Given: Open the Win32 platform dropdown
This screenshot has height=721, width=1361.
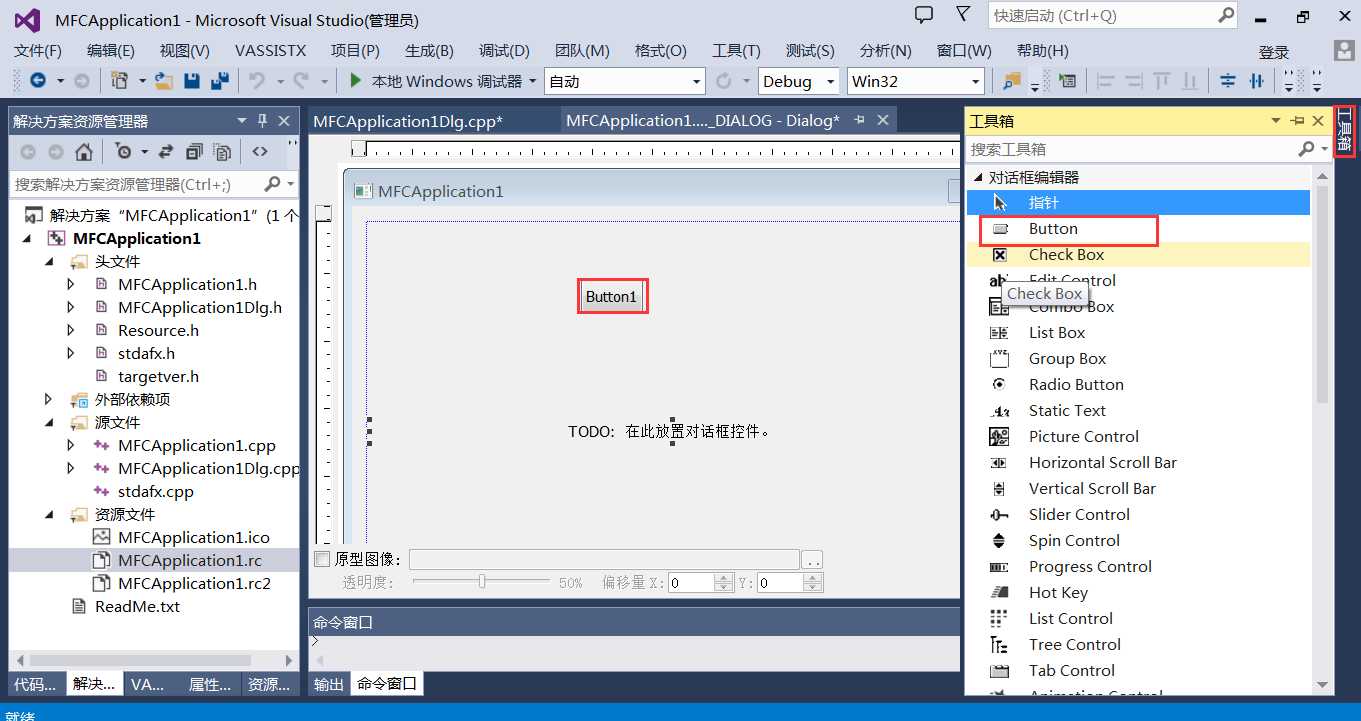Looking at the screenshot, I should [x=976, y=81].
